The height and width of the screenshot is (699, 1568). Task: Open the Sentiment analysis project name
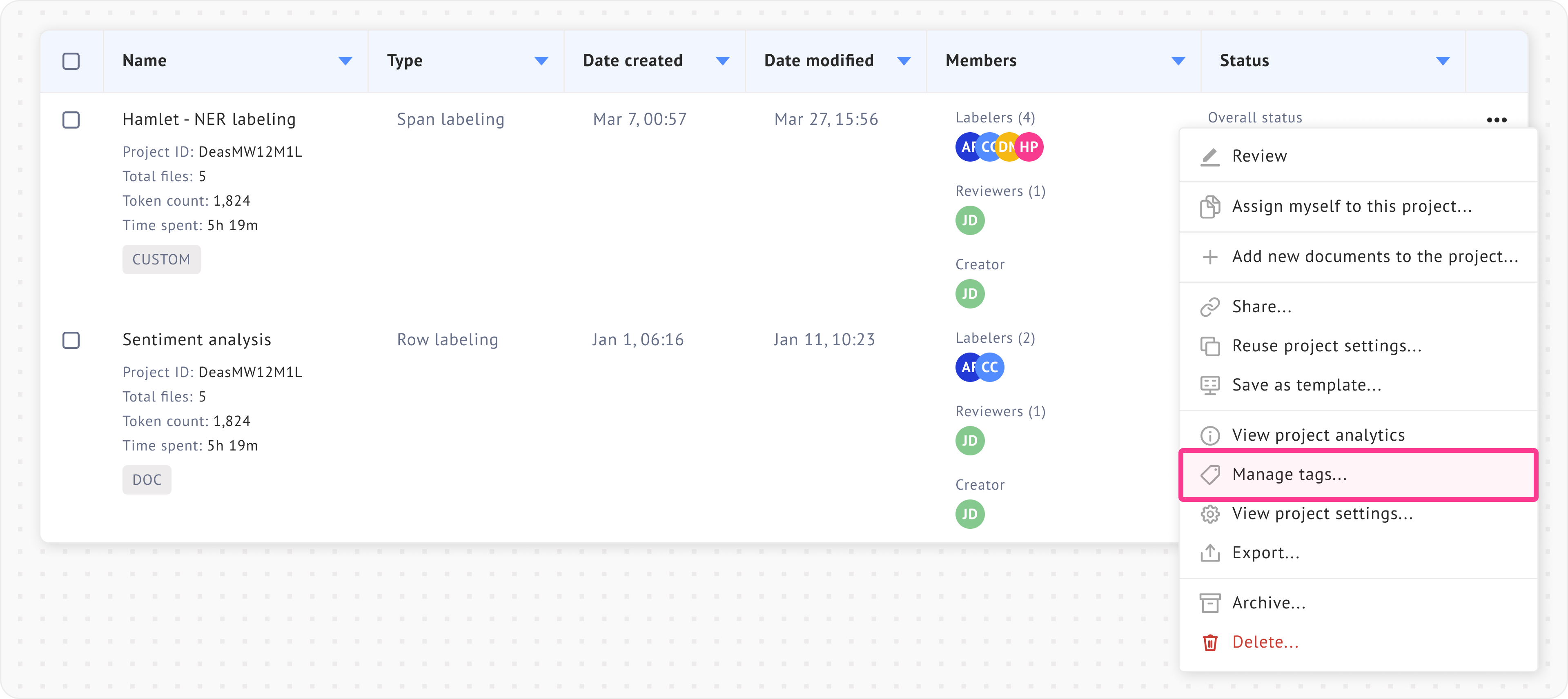click(196, 340)
